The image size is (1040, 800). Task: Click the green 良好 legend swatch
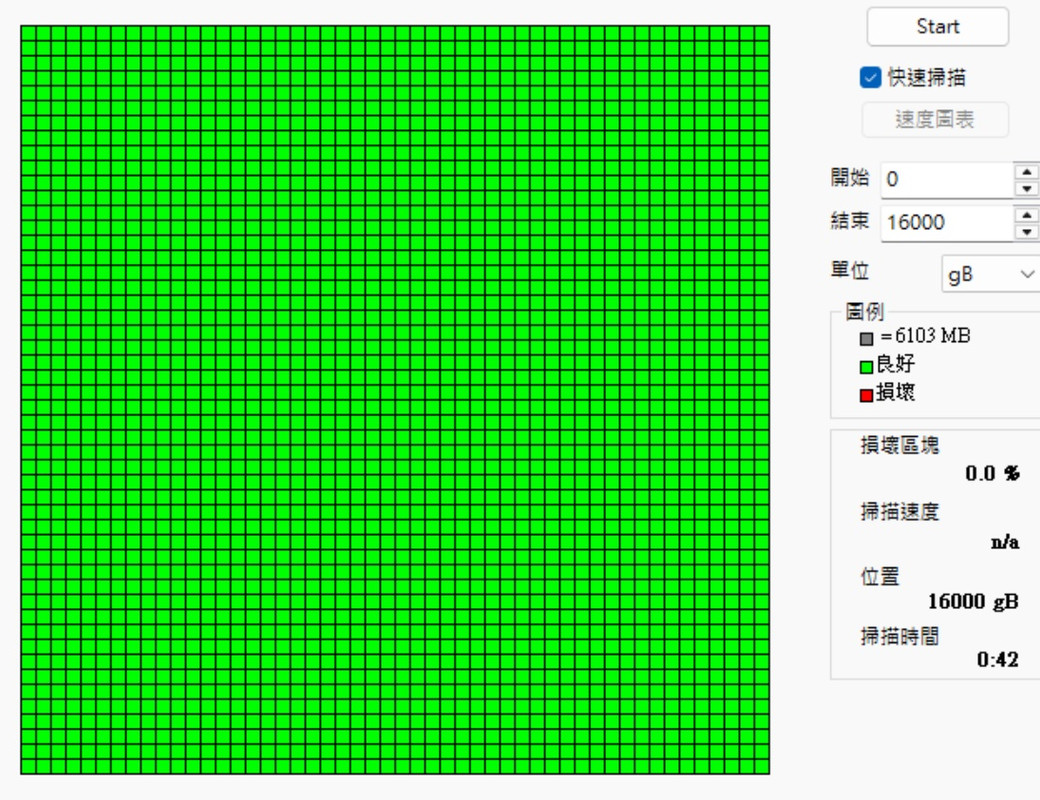click(866, 367)
